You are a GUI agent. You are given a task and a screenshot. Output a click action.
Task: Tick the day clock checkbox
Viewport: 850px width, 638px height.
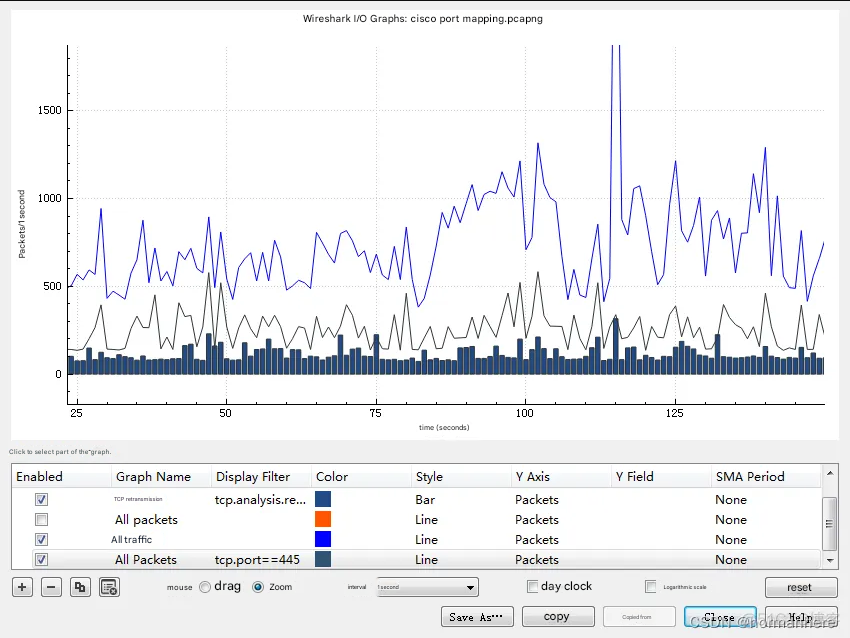533,587
